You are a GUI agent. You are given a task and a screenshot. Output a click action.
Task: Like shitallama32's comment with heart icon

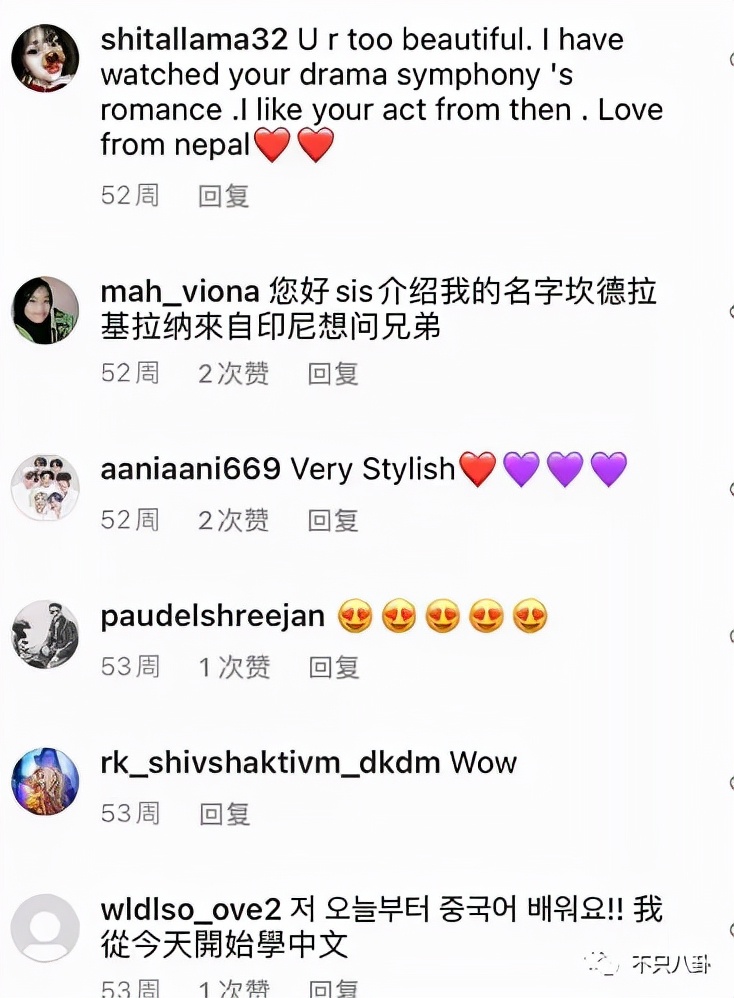point(731,59)
